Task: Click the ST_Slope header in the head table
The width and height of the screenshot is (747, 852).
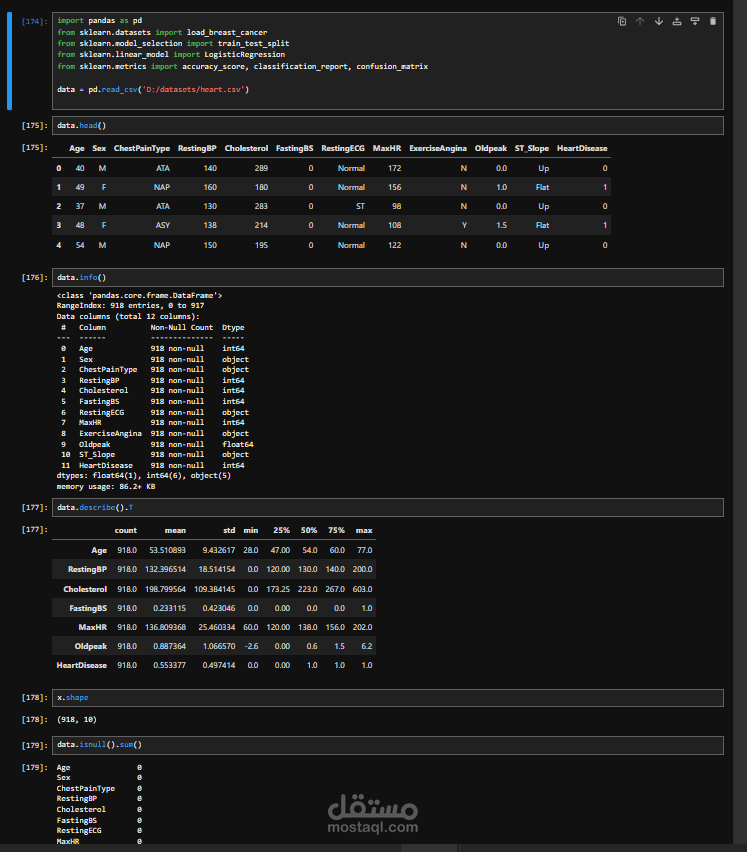Action: click(x=532, y=148)
